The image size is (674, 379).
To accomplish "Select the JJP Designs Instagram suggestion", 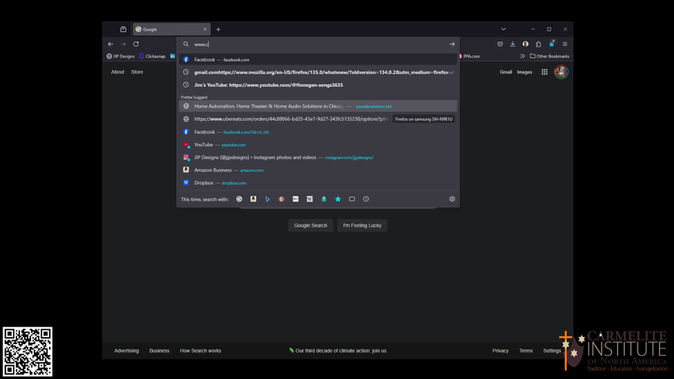I will [318, 158].
